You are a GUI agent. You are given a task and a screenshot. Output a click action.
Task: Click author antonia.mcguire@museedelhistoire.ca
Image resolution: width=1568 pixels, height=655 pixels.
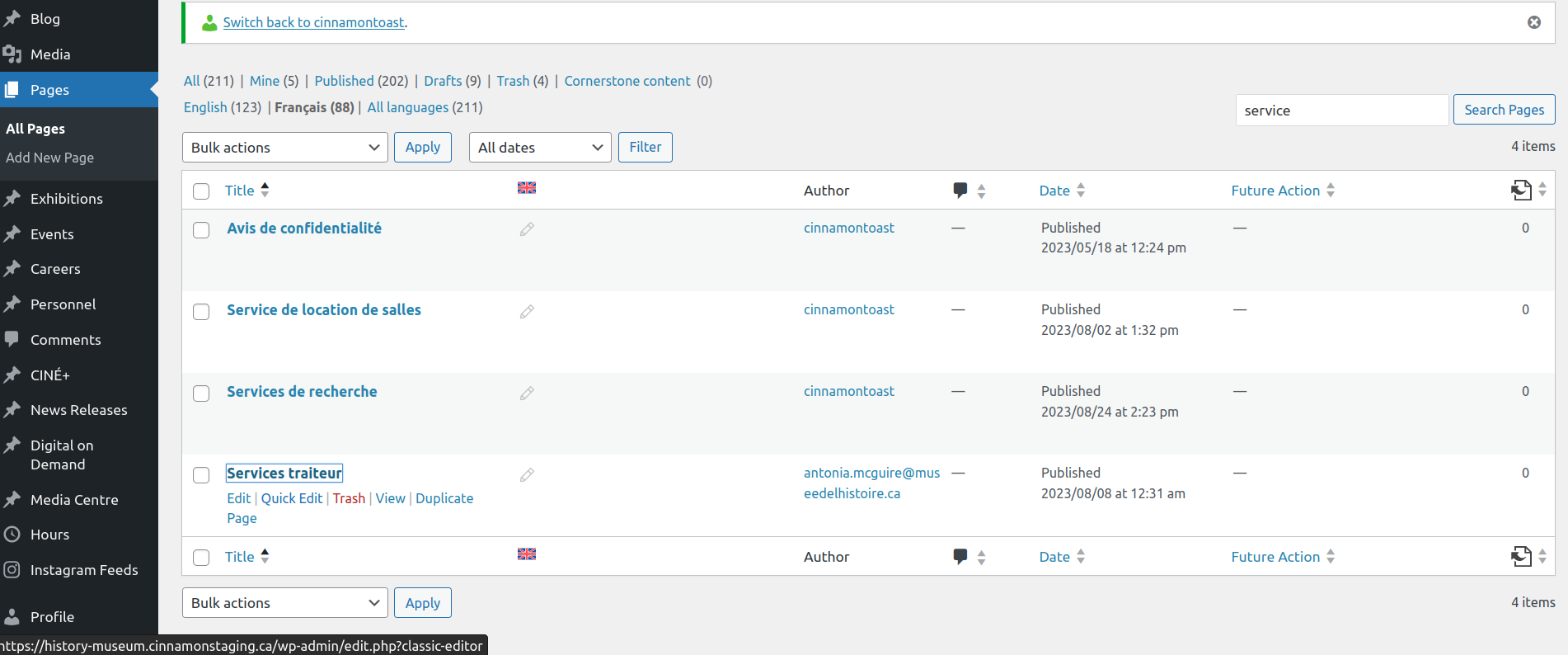pos(871,483)
